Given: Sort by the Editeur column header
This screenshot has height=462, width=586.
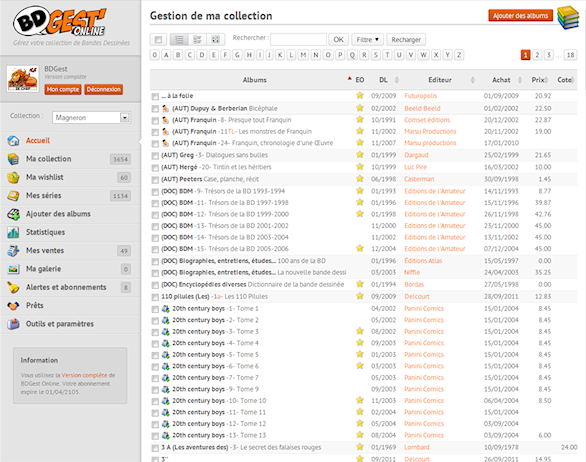Looking at the screenshot, I should pos(440,80).
